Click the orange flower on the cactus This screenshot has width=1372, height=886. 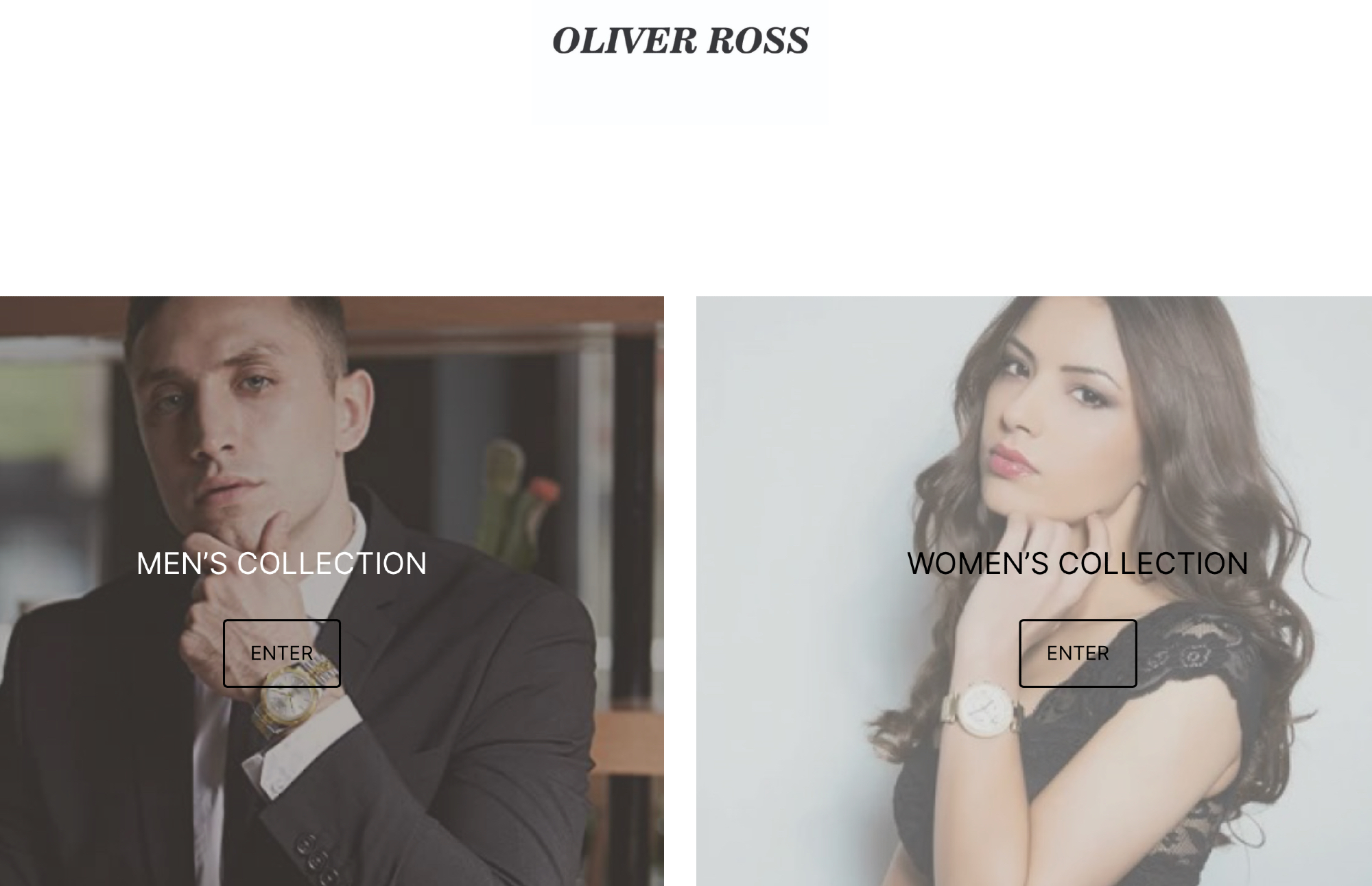544,489
